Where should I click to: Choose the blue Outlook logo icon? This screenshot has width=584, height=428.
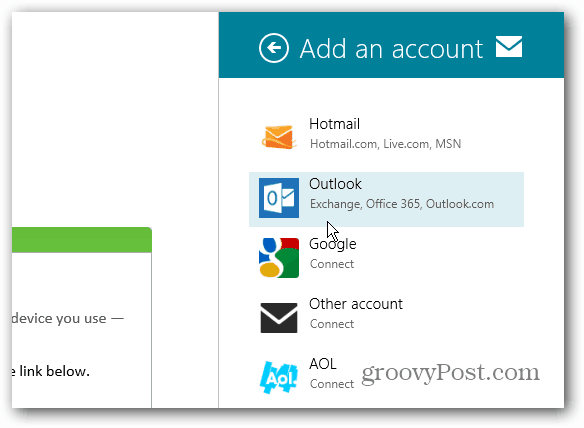pyautogui.click(x=279, y=198)
